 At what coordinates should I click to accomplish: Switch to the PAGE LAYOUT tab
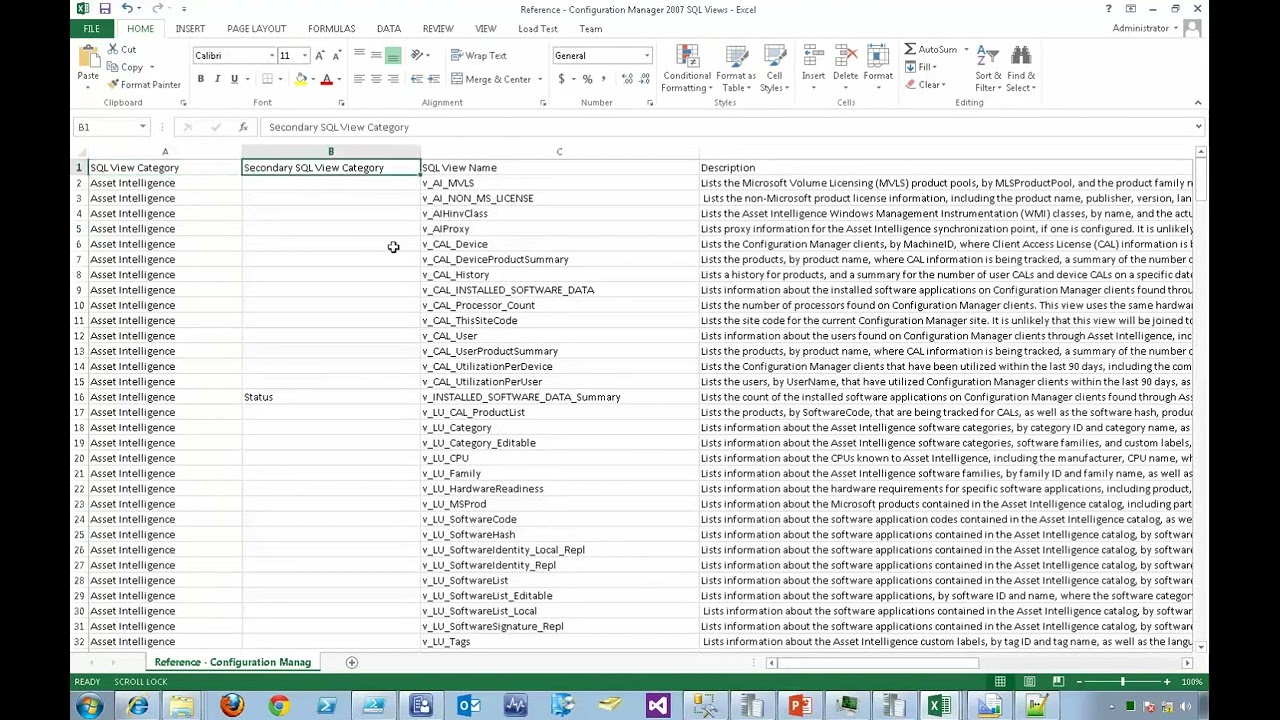(256, 29)
